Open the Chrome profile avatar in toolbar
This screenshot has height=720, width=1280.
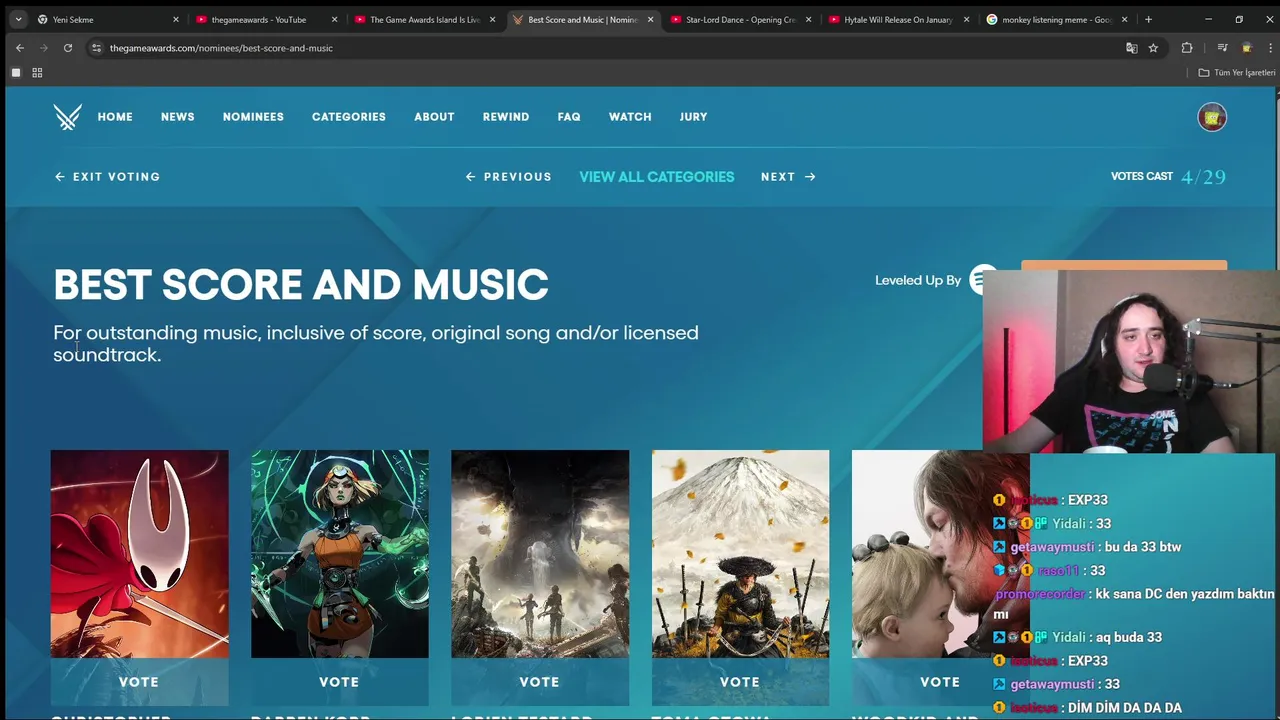point(1246,48)
